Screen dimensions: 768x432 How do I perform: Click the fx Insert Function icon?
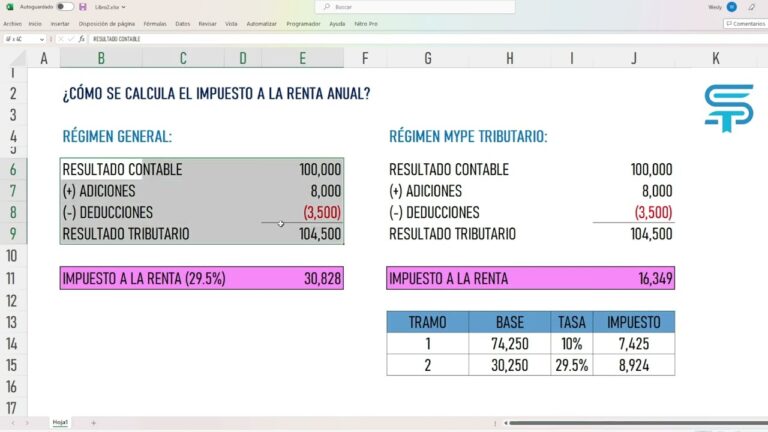pyautogui.click(x=82, y=39)
